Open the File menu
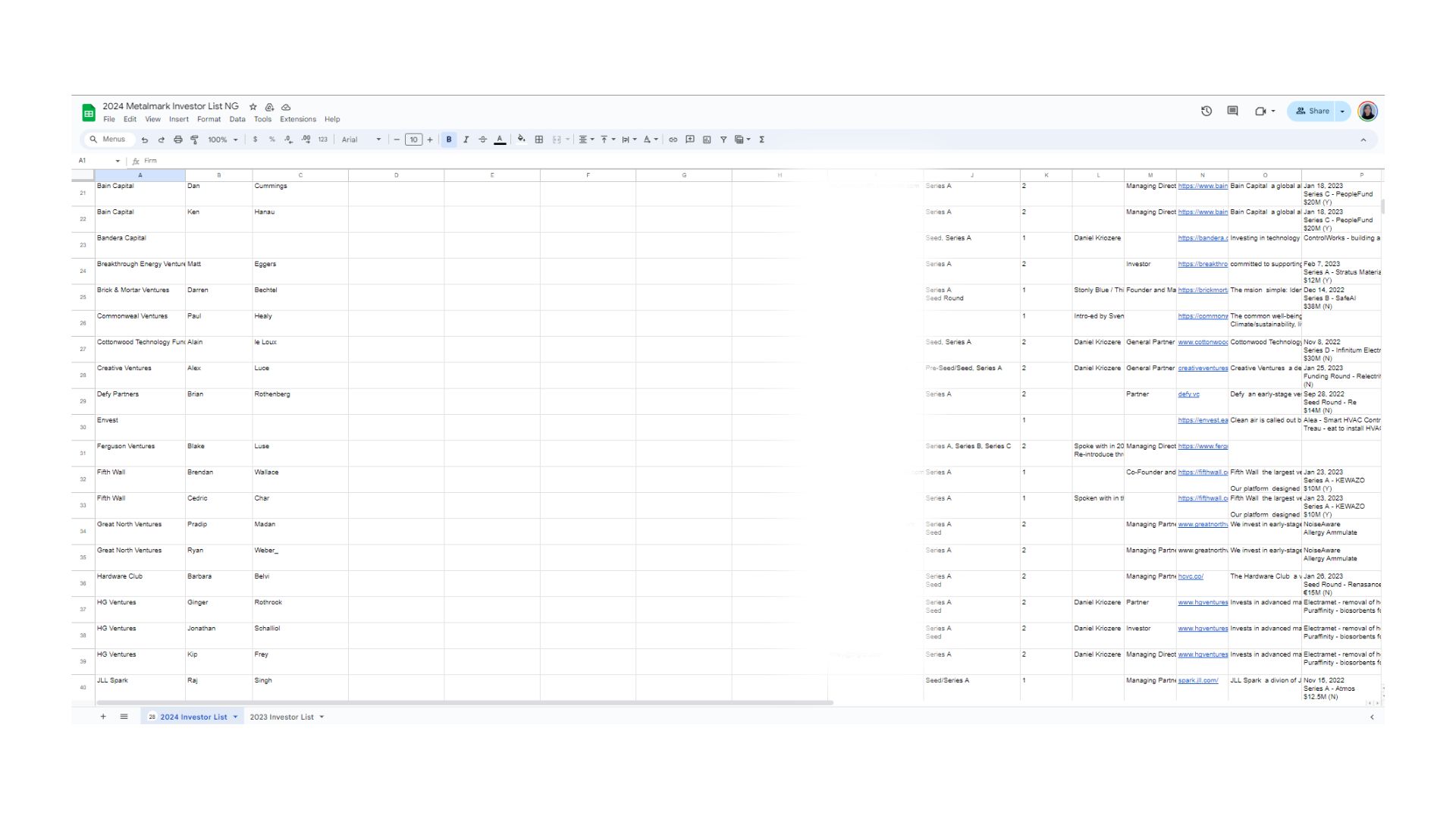The width and height of the screenshot is (1456, 819). point(109,120)
